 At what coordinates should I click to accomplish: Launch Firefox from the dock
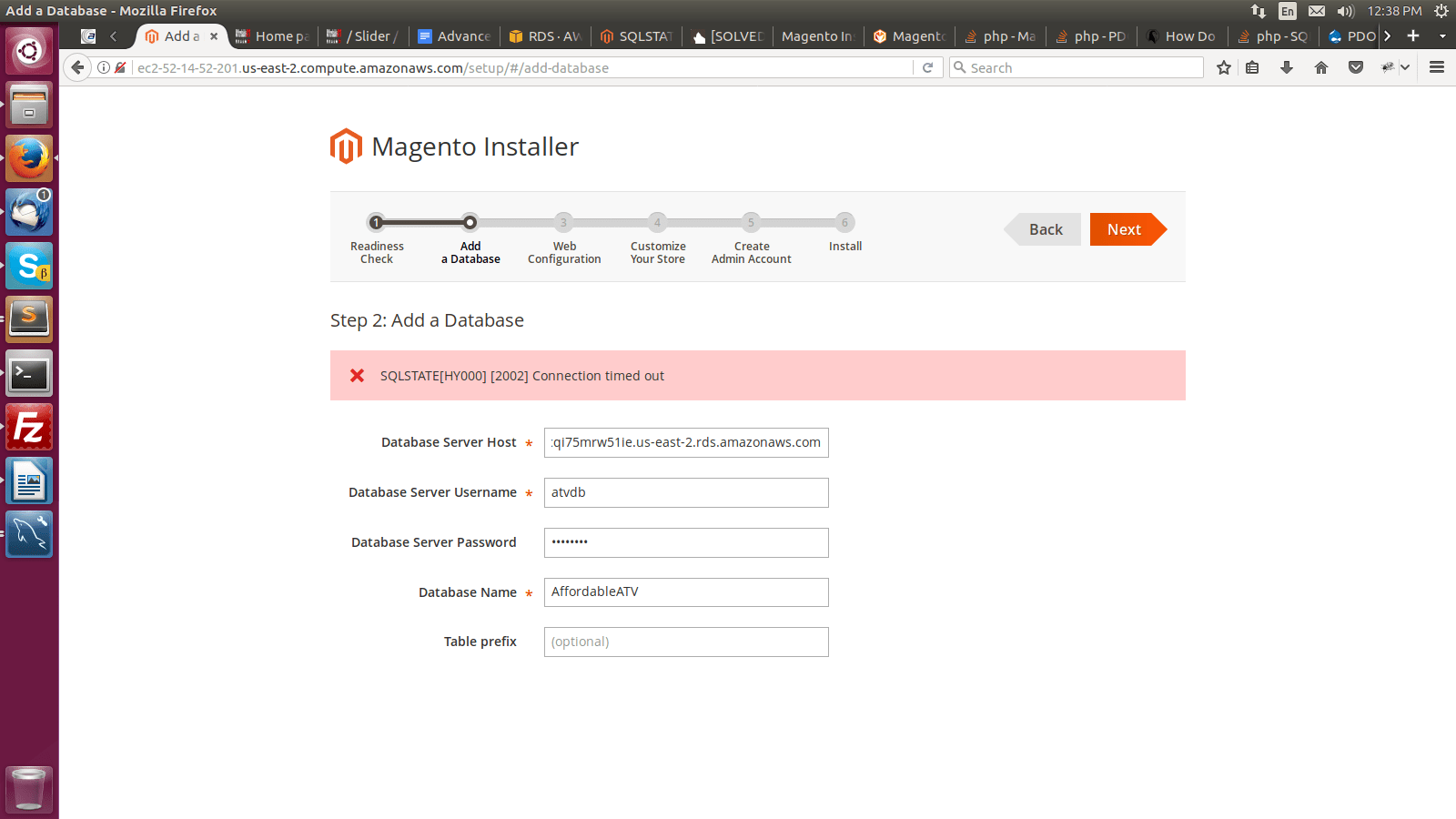[29, 158]
